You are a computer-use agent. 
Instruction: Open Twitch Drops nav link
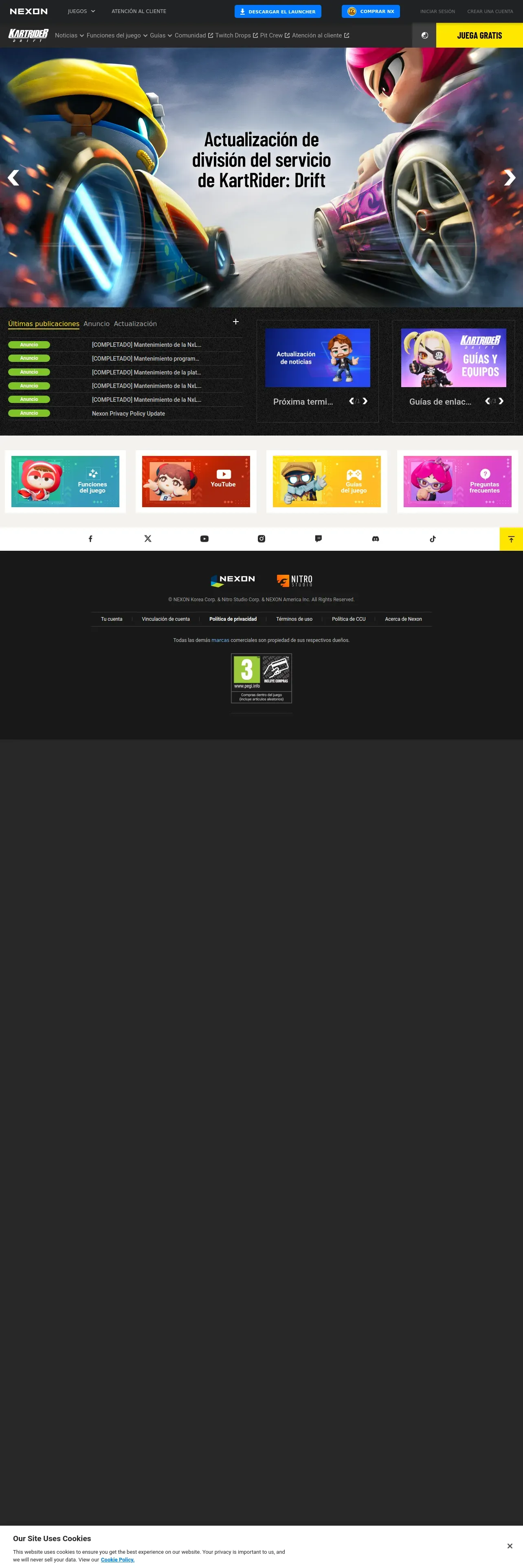pyautogui.click(x=236, y=35)
